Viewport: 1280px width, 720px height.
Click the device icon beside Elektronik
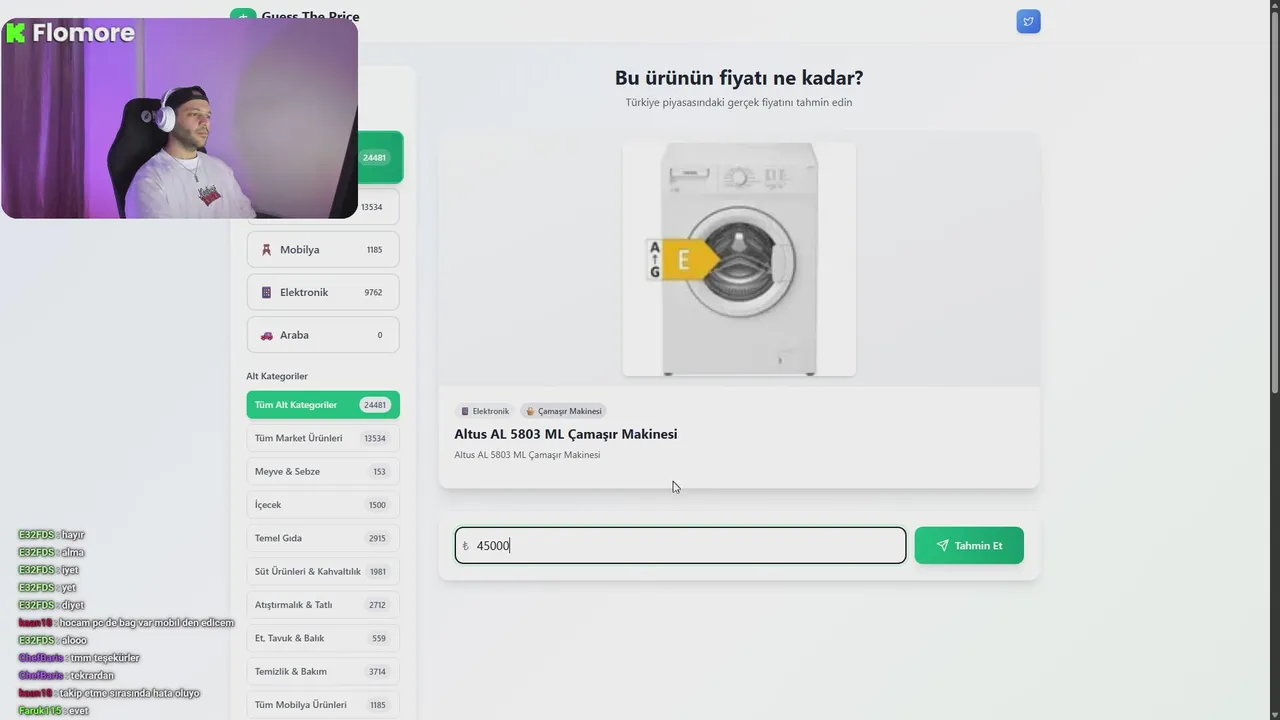pyautogui.click(x=266, y=293)
